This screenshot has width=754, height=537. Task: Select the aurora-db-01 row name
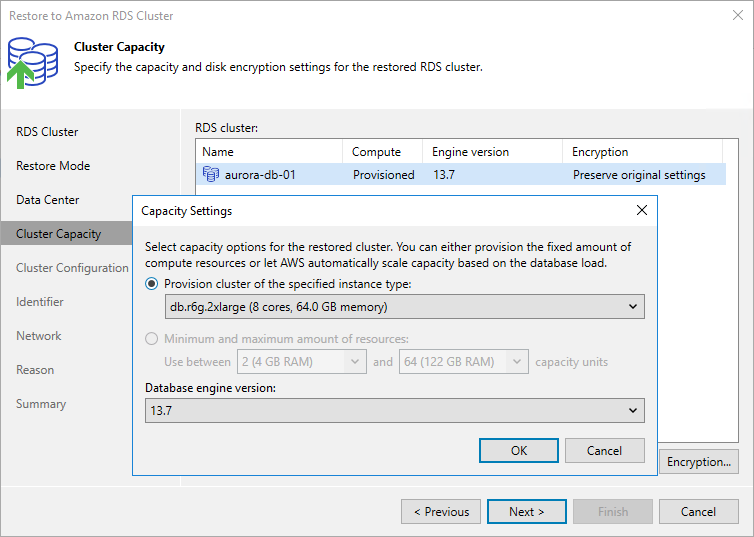click(260, 175)
